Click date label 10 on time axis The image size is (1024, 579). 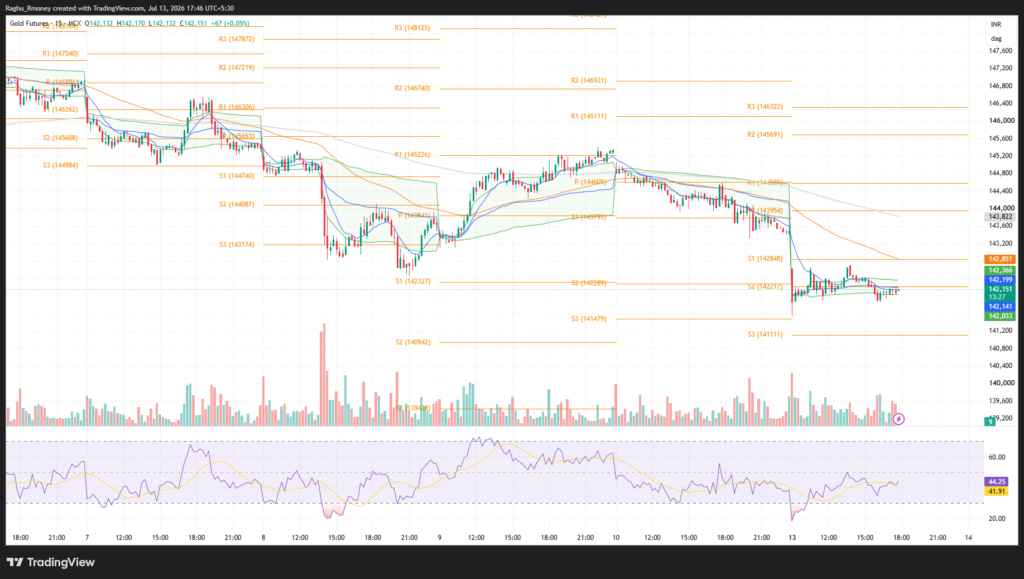point(616,537)
